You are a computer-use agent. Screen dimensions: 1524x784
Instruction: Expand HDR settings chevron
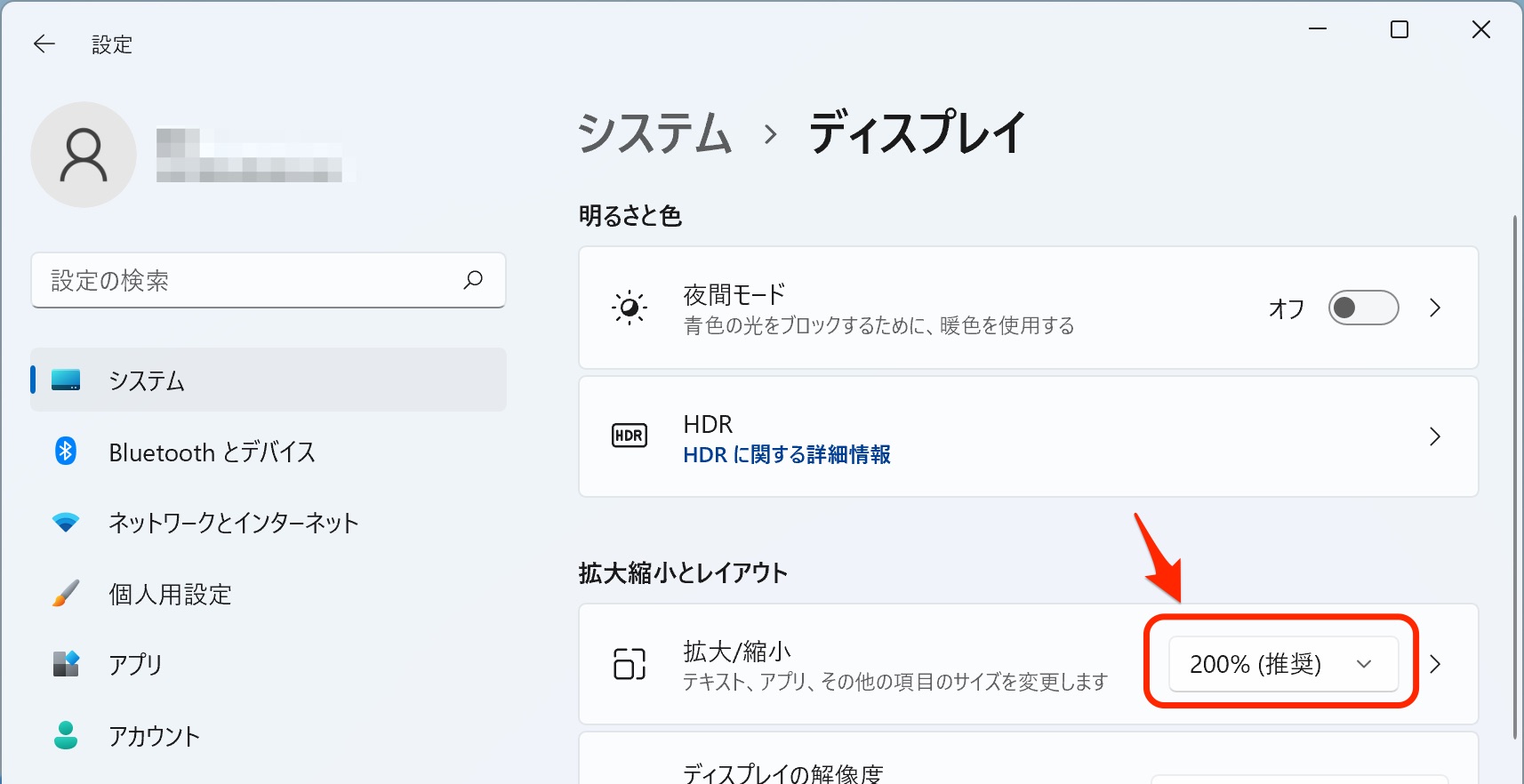click(x=1435, y=436)
